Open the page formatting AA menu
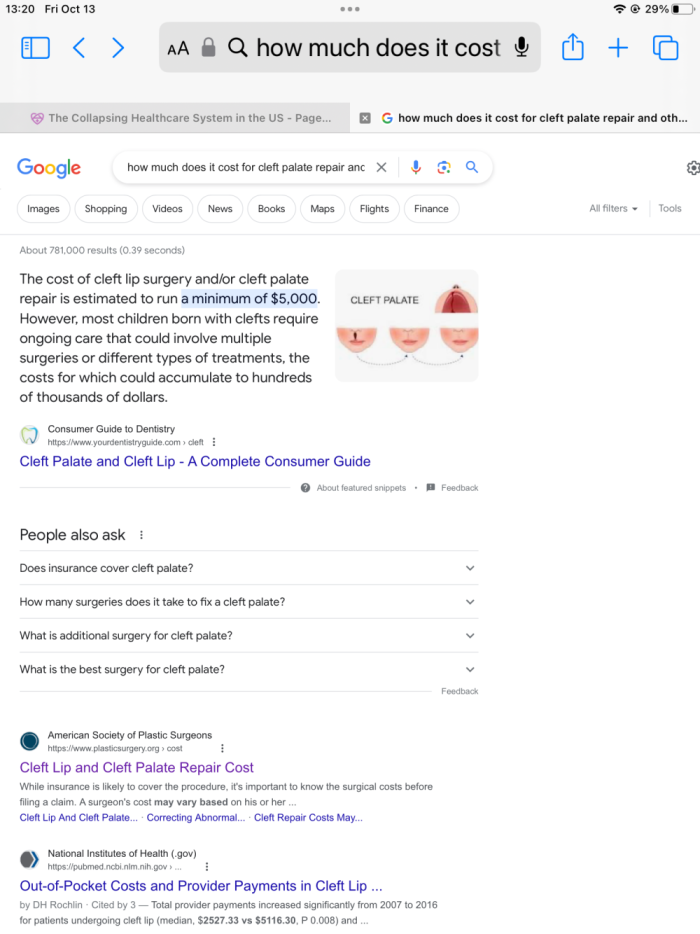The width and height of the screenshot is (700, 934). [x=178, y=47]
